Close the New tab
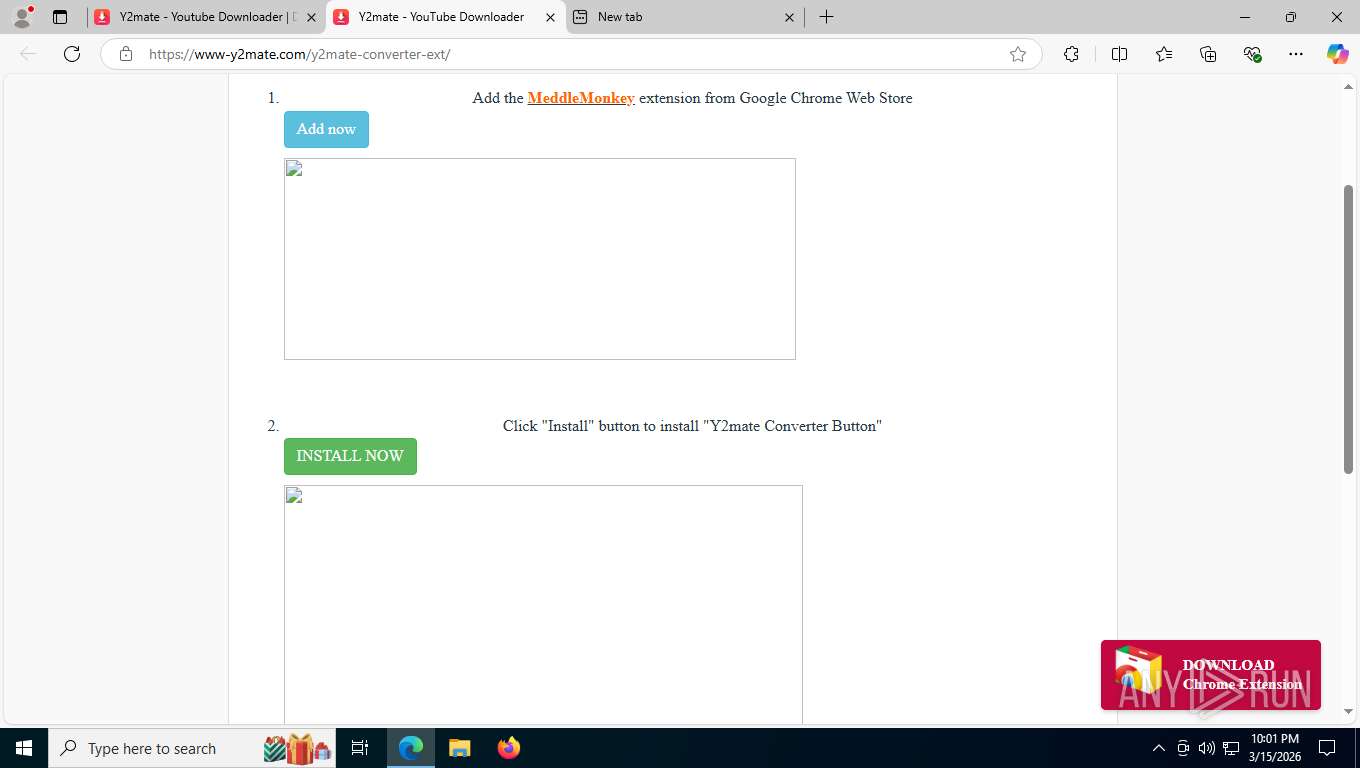1360x768 pixels. coord(789,17)
